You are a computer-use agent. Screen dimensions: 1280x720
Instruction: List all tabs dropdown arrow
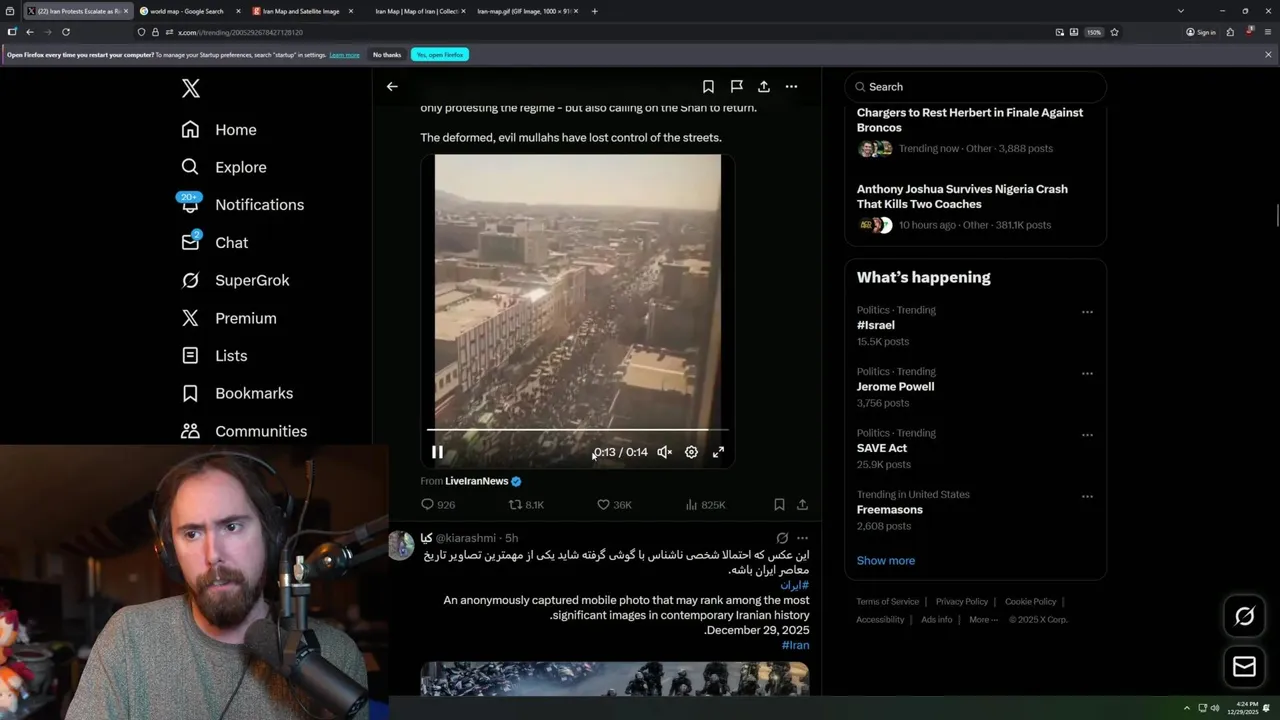coord(1181,11)
